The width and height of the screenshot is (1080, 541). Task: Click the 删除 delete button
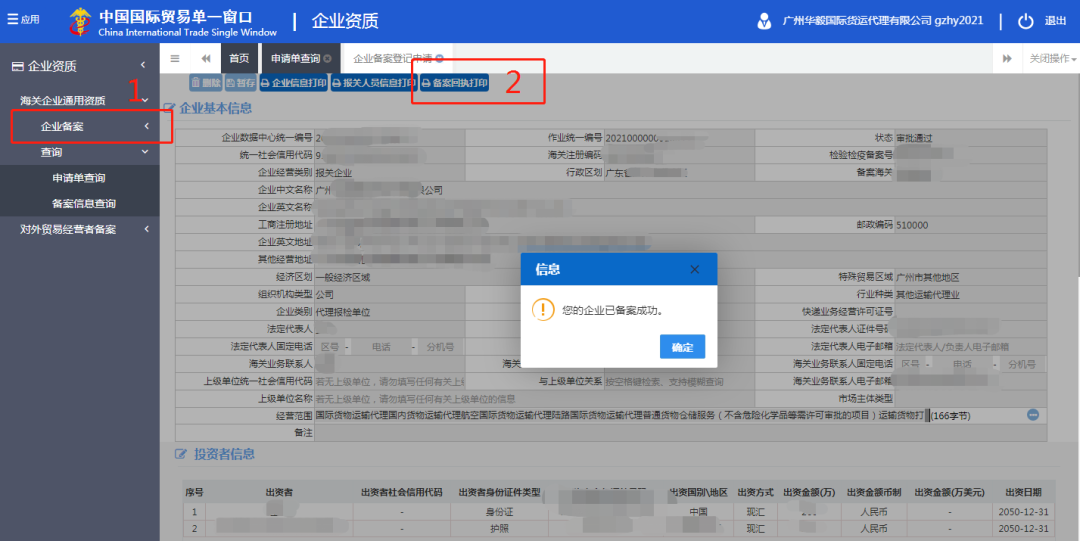point(206,83)
